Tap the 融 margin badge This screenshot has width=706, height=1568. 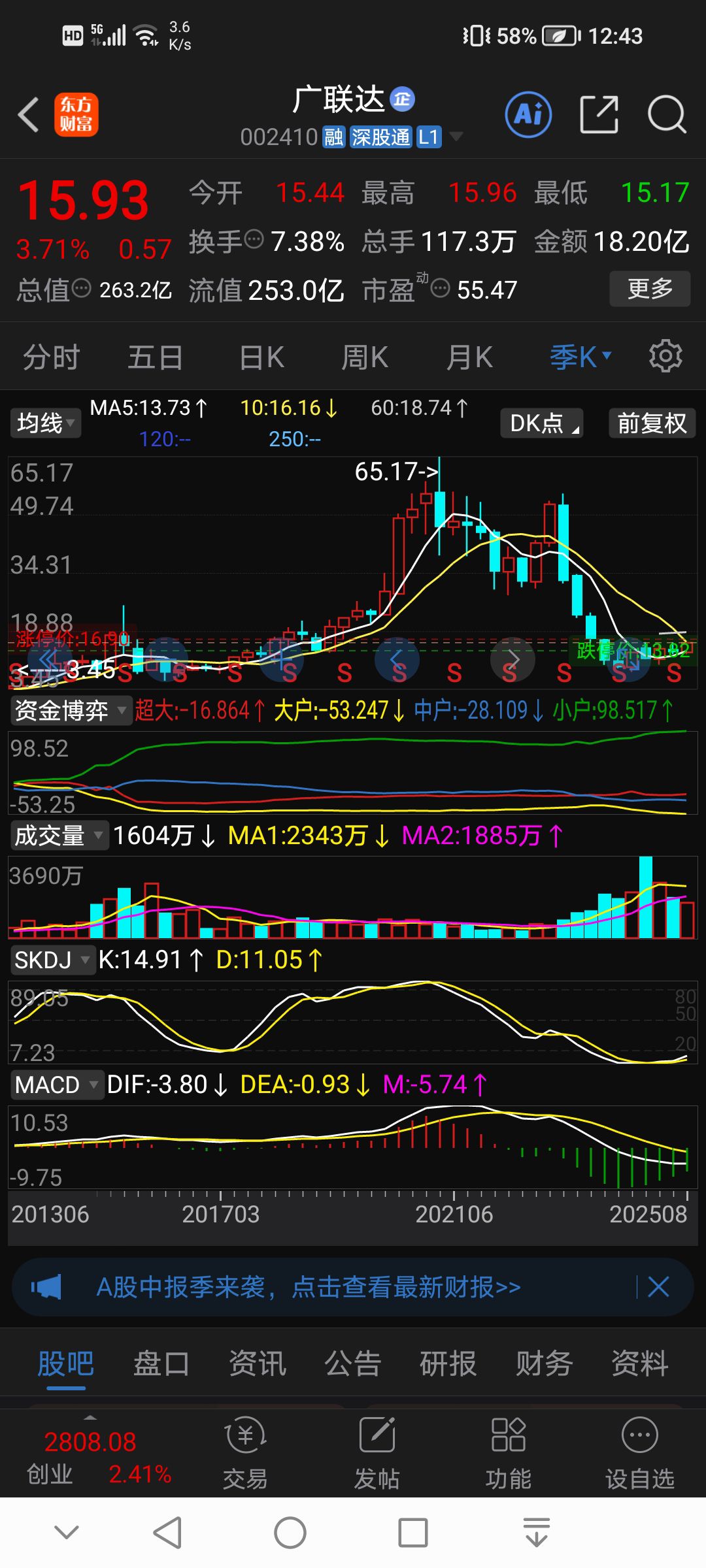click(334, 137)
